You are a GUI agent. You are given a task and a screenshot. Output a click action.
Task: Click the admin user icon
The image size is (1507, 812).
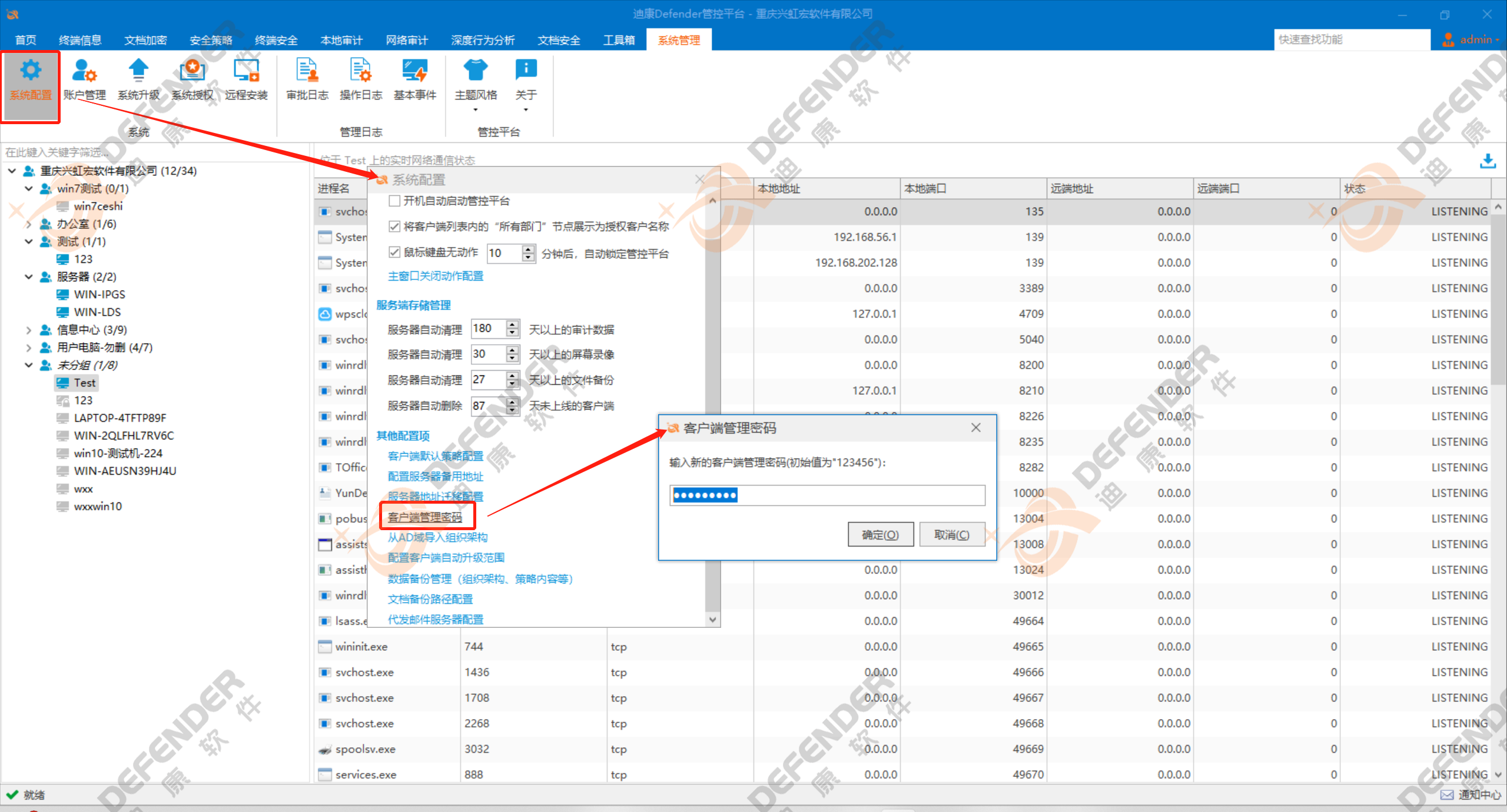coord(1448,39)
